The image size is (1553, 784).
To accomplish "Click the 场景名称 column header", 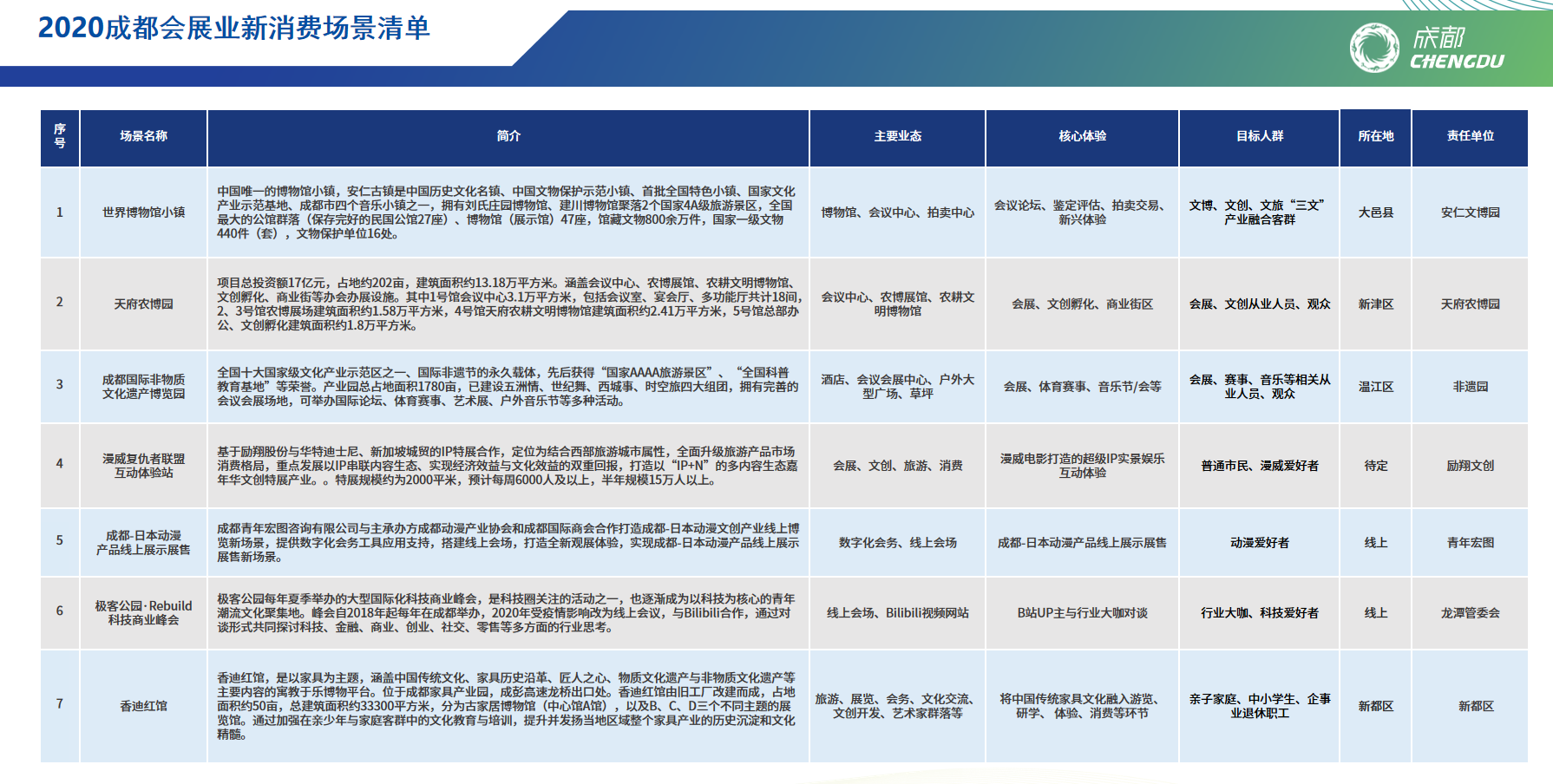I will click(x=144, y=136).
